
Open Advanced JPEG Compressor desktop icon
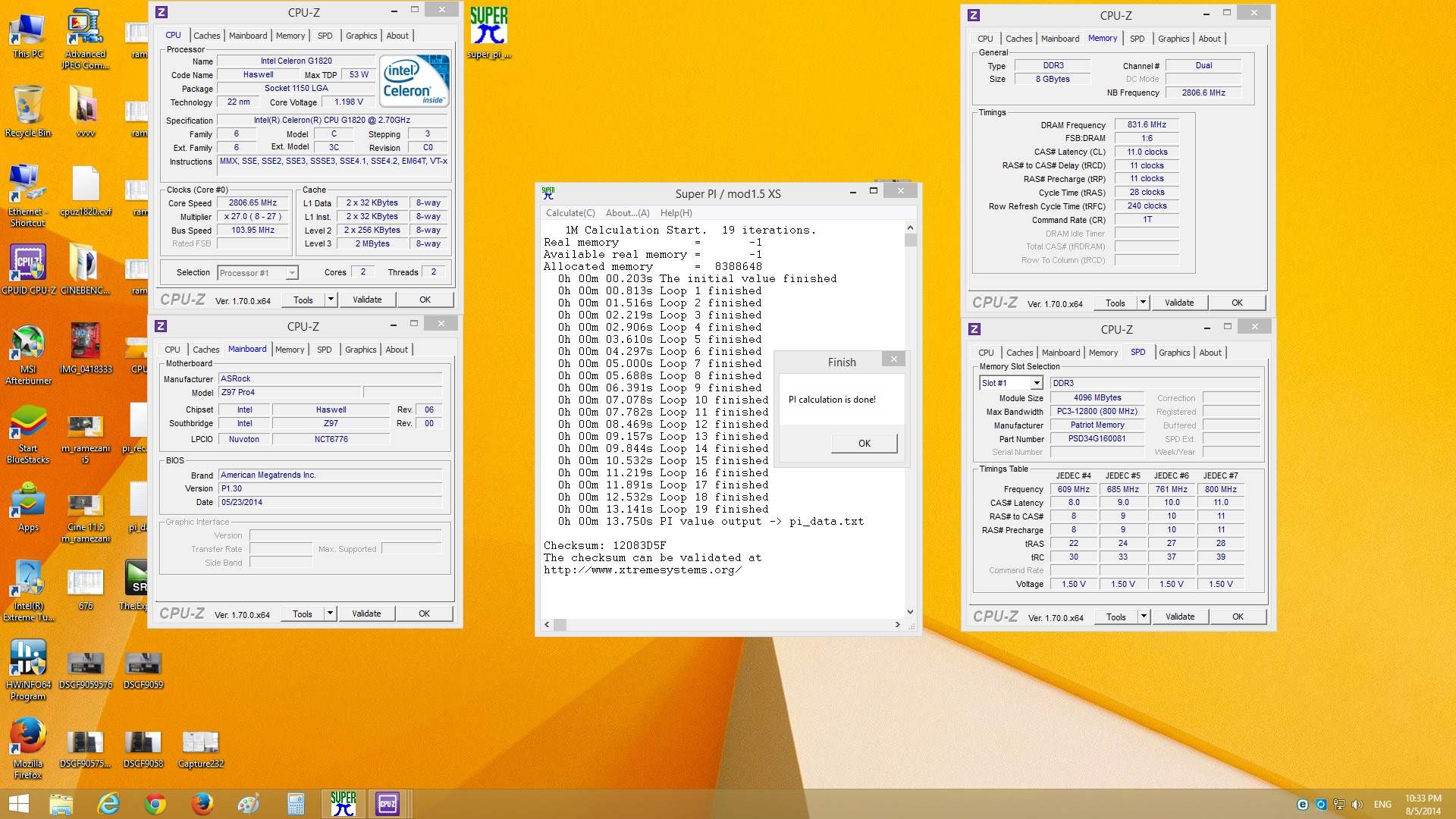coord(85,39)
